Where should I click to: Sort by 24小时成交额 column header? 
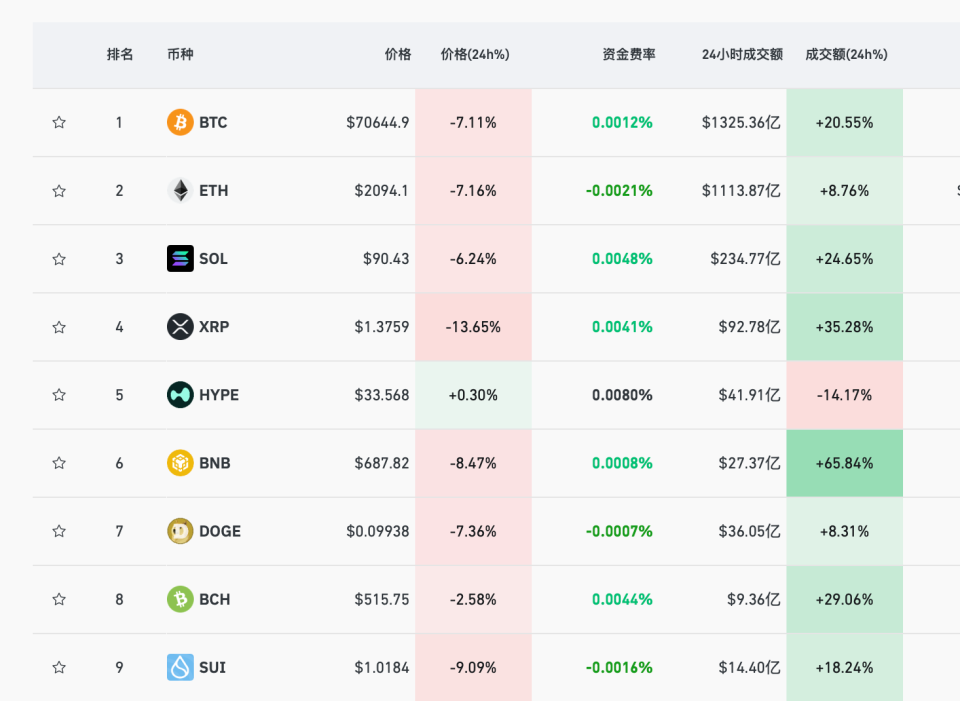(x=742, y=55)
